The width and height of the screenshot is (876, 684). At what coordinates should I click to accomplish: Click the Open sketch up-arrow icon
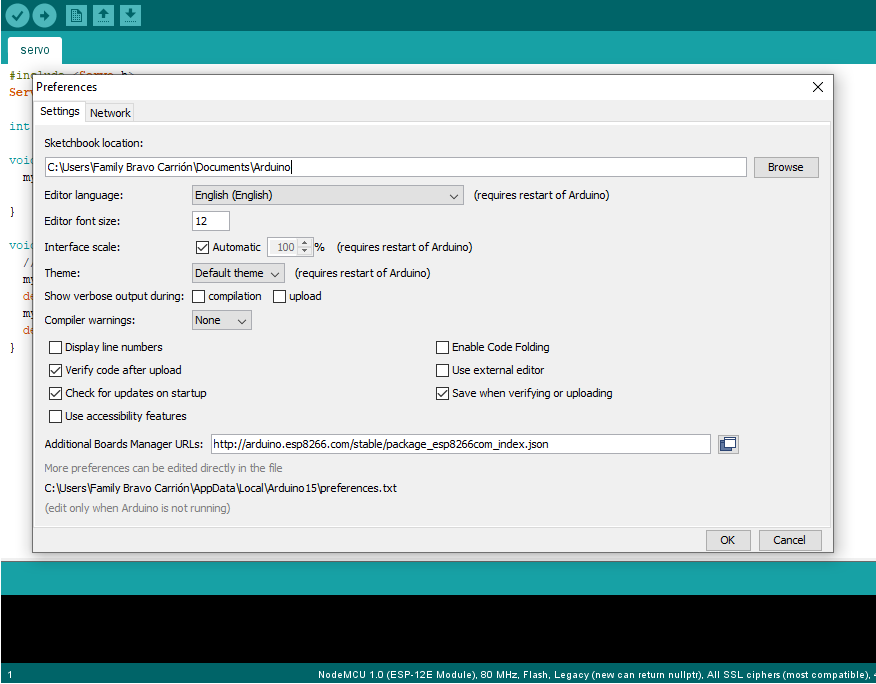103,16
